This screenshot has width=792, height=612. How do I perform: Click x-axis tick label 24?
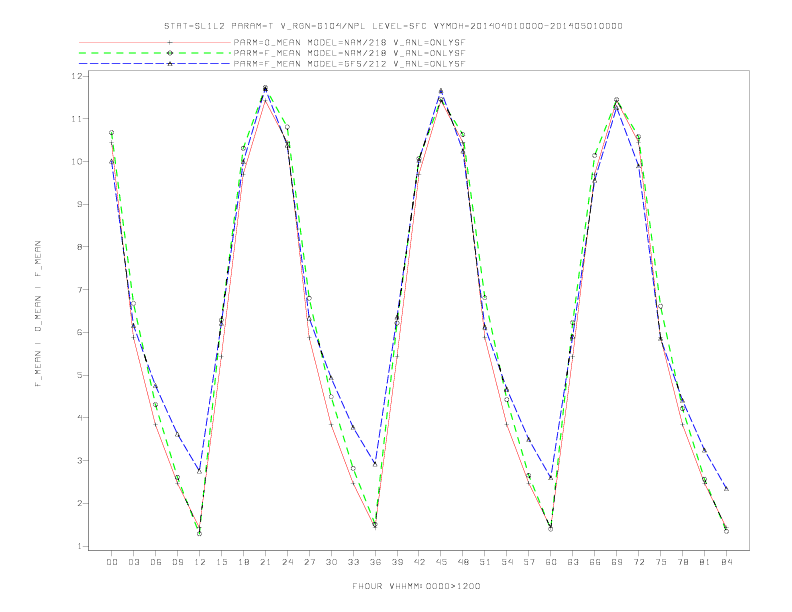pos(287,562)
